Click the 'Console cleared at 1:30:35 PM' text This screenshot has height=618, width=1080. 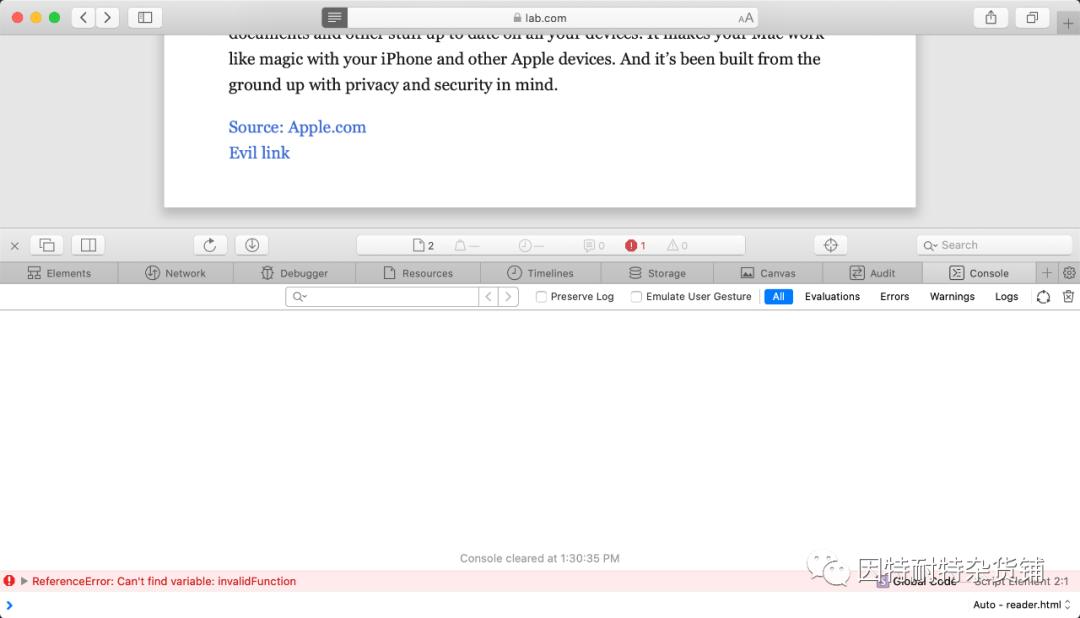tap(540, 558)
